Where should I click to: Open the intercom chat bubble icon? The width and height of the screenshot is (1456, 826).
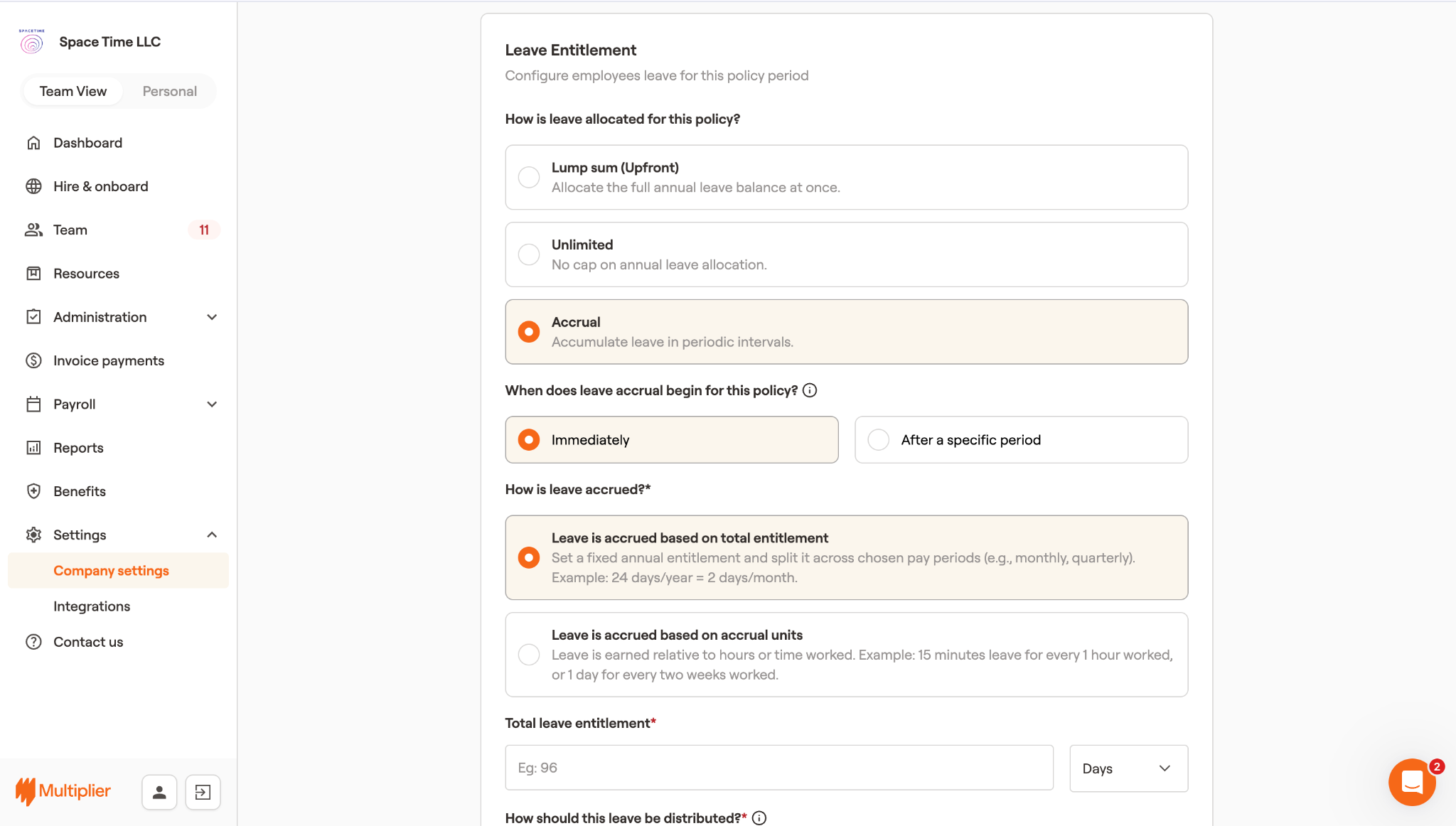coord(1411,782)
